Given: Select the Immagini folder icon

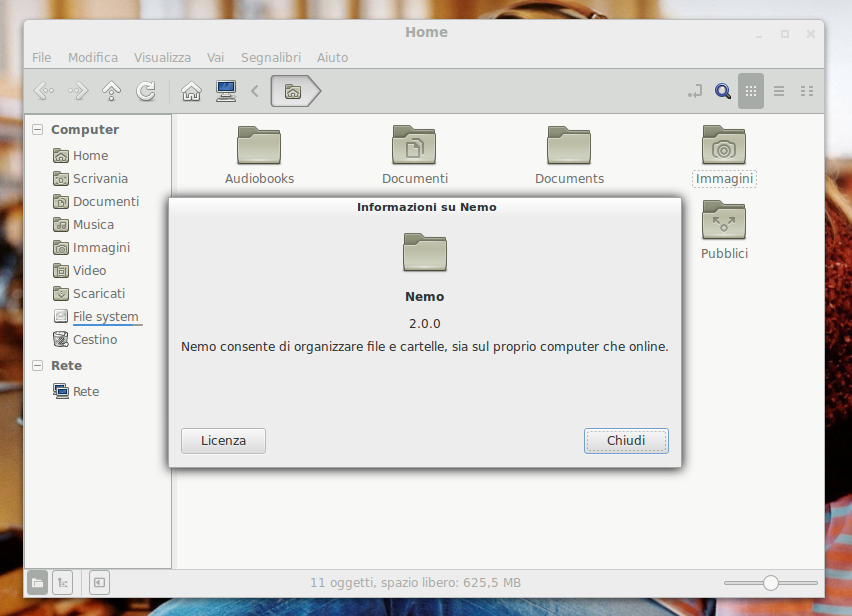Looking at the screenshot, I should tap(724, 145).
